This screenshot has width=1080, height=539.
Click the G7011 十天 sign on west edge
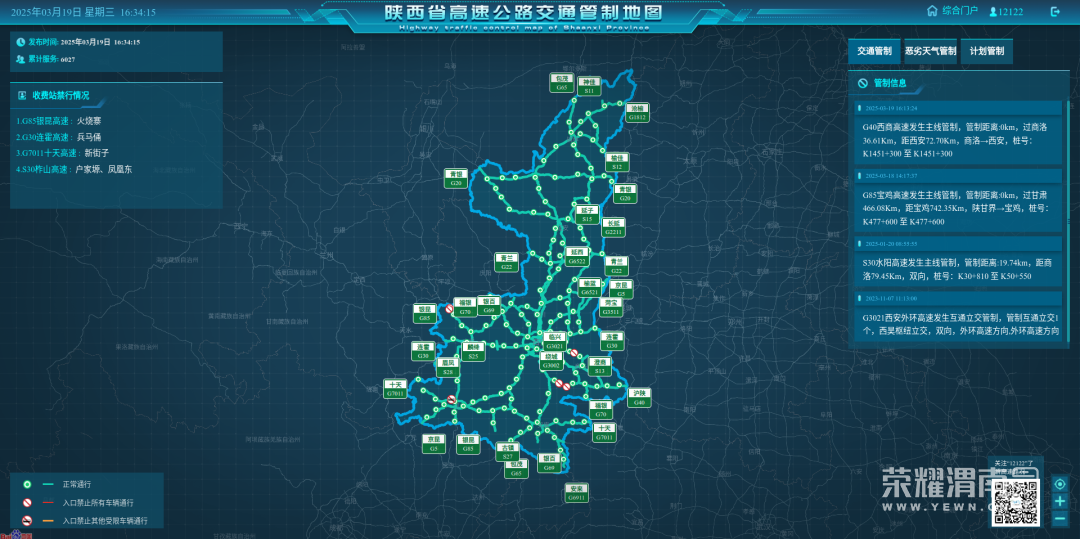point(396,389)
